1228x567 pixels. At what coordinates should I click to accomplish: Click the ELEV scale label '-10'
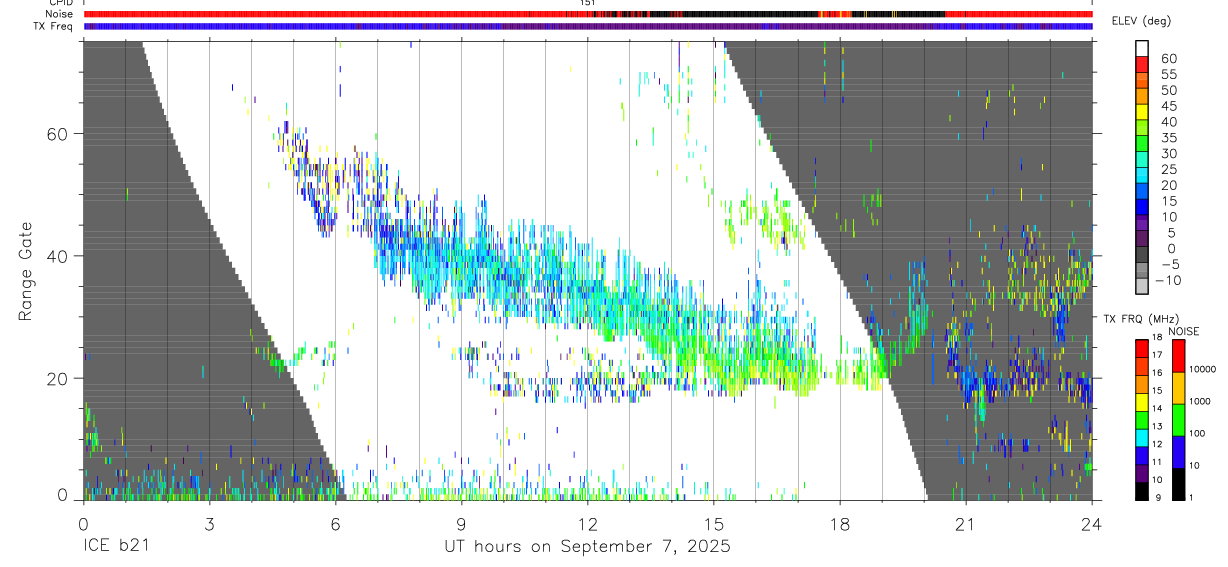coord(1166,280)
